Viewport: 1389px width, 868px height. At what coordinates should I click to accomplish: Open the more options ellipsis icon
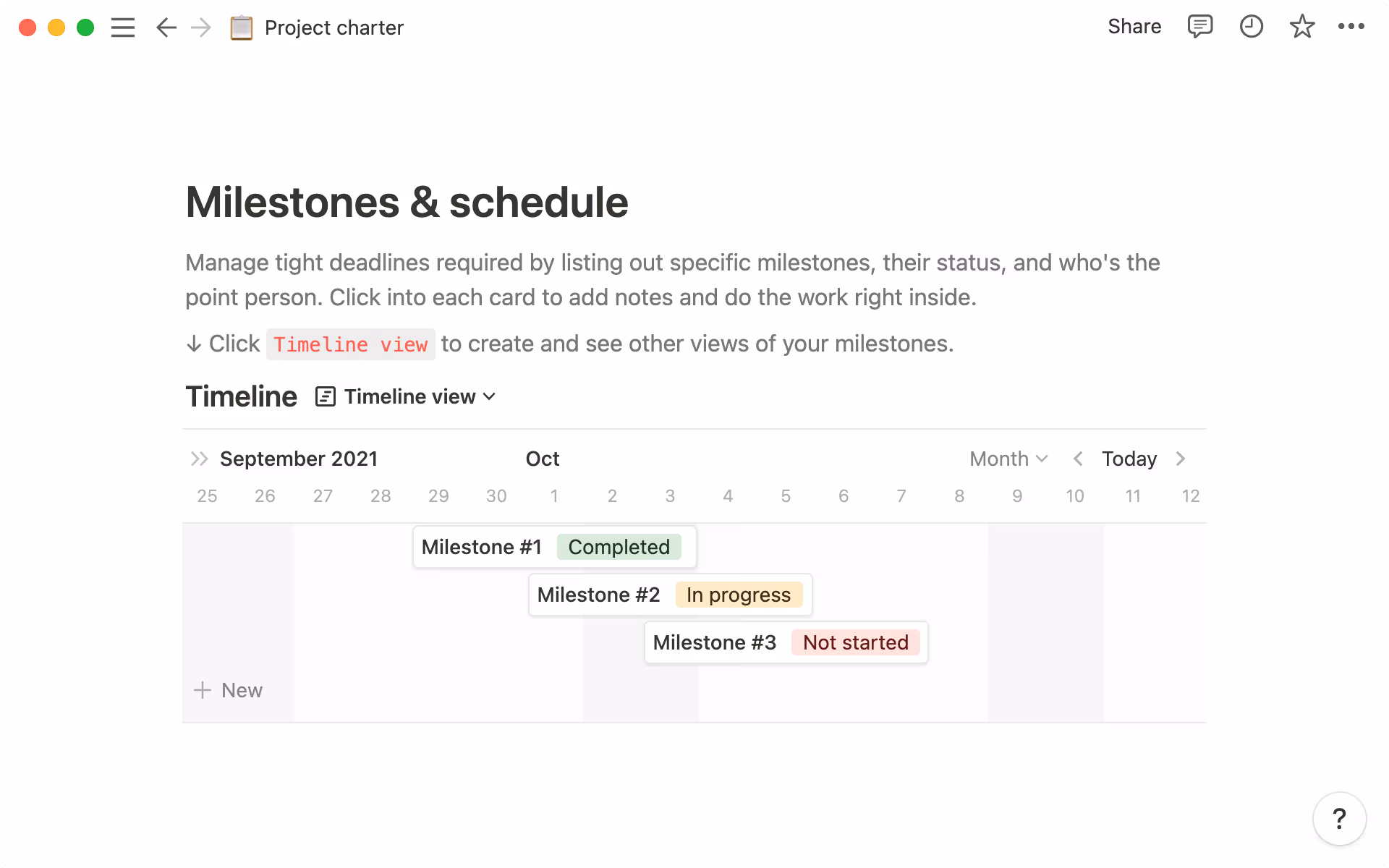[1353, 27]
